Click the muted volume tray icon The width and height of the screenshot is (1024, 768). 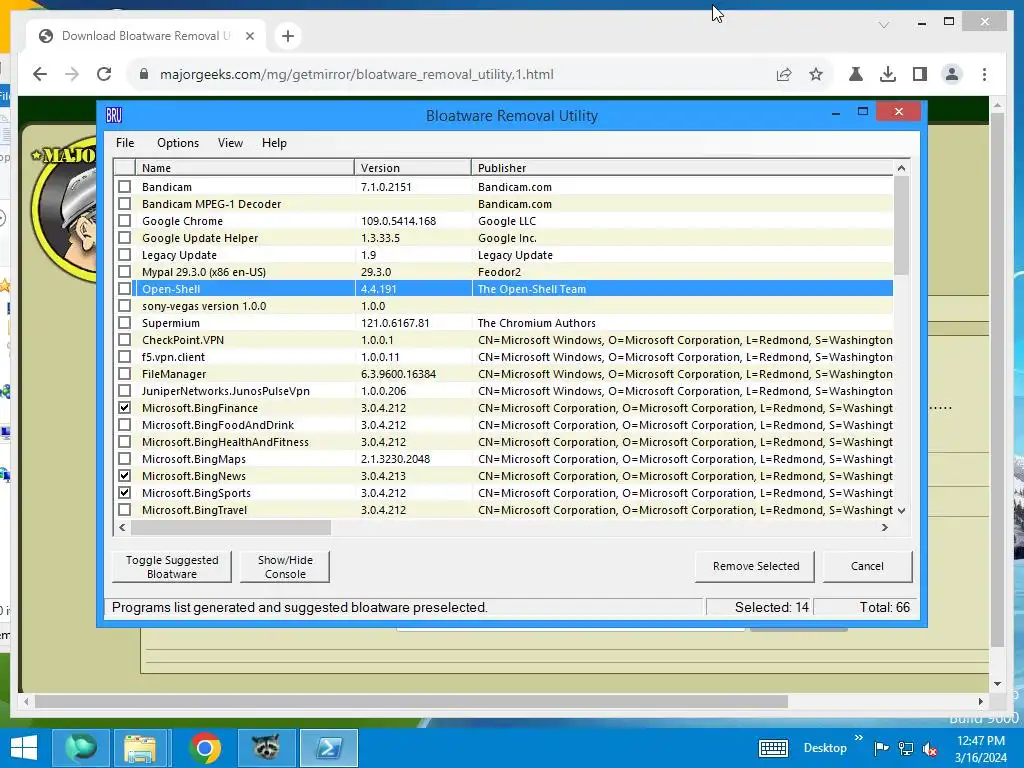tap(929, 749)
